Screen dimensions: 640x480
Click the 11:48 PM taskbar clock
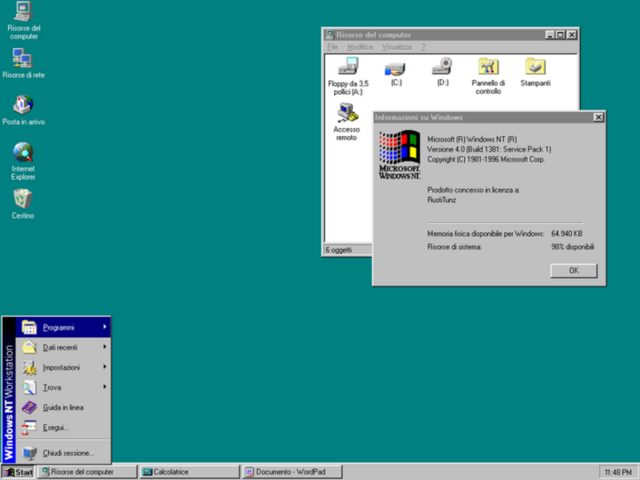pyautogui.click(x=618, y=472)
